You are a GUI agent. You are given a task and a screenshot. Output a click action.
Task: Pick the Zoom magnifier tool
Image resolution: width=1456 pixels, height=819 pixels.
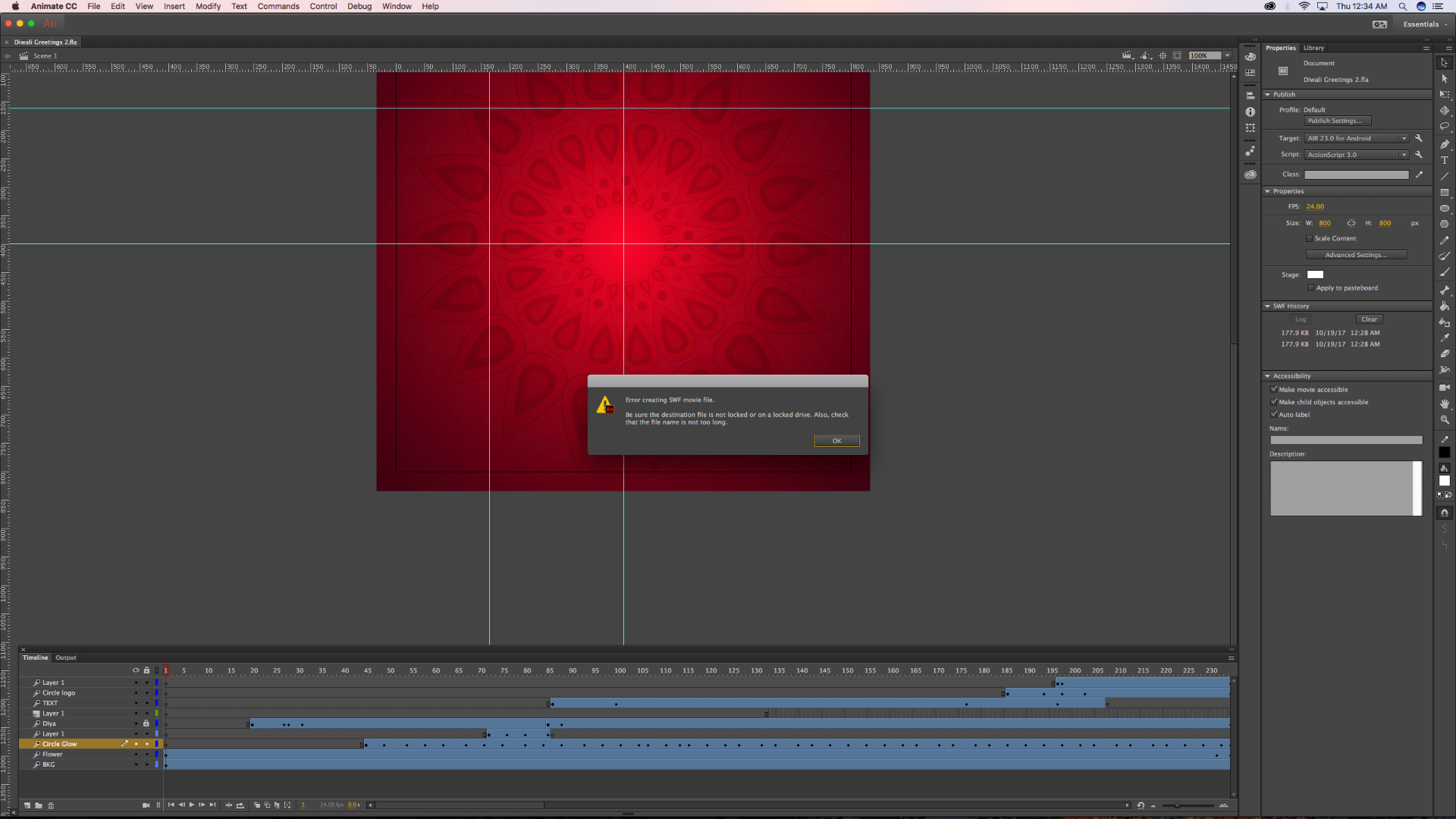tap(1445, 419)
